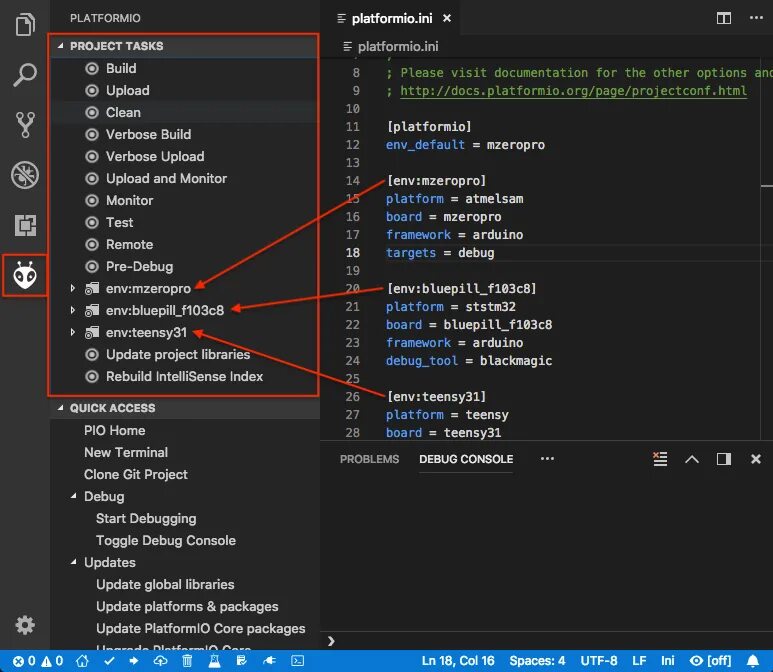Open the docs.platformio.org projectconf link
The height and width of the screenshot is (672, 773).
[573, 91]
